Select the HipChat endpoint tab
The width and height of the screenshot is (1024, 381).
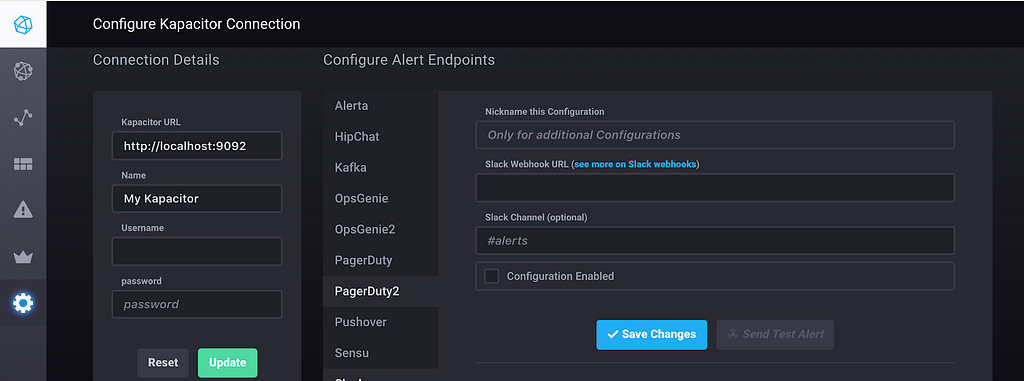380,137
